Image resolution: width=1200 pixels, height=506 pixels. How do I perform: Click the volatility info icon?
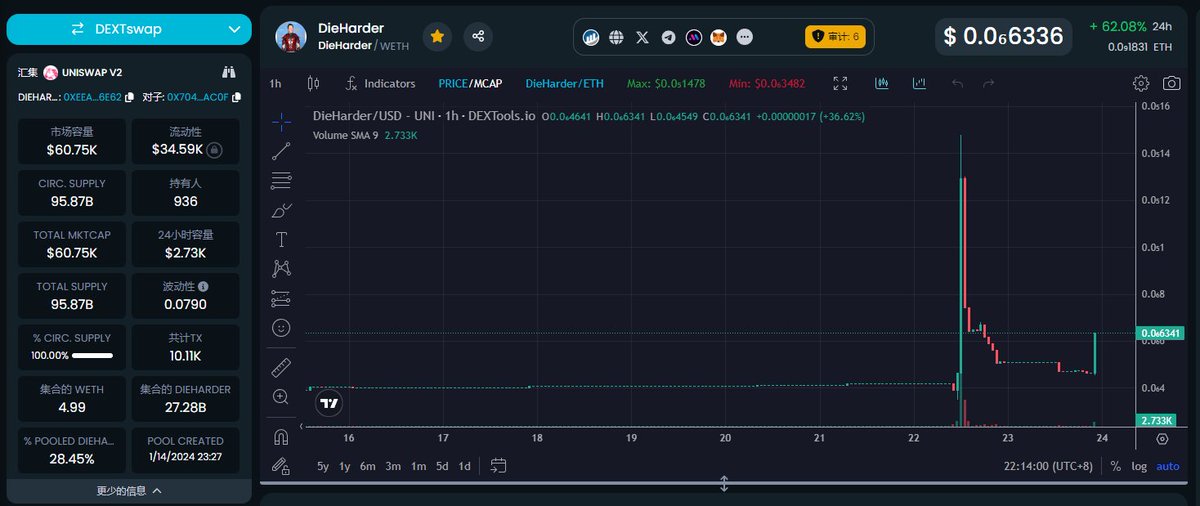(x=203, y=286)
